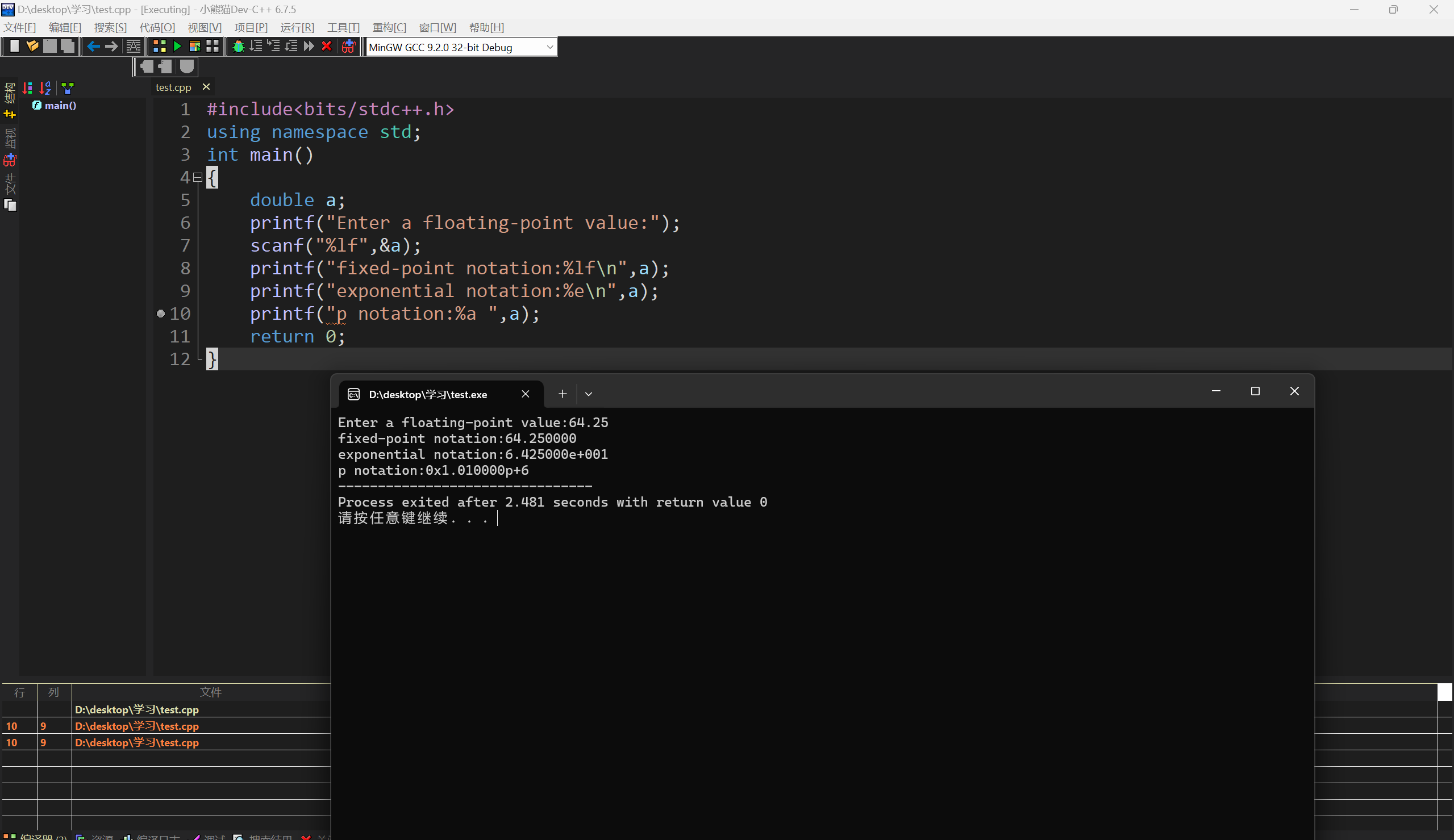Open the 文件[F] menu
1454x840 pixels.
coord(20,27)
